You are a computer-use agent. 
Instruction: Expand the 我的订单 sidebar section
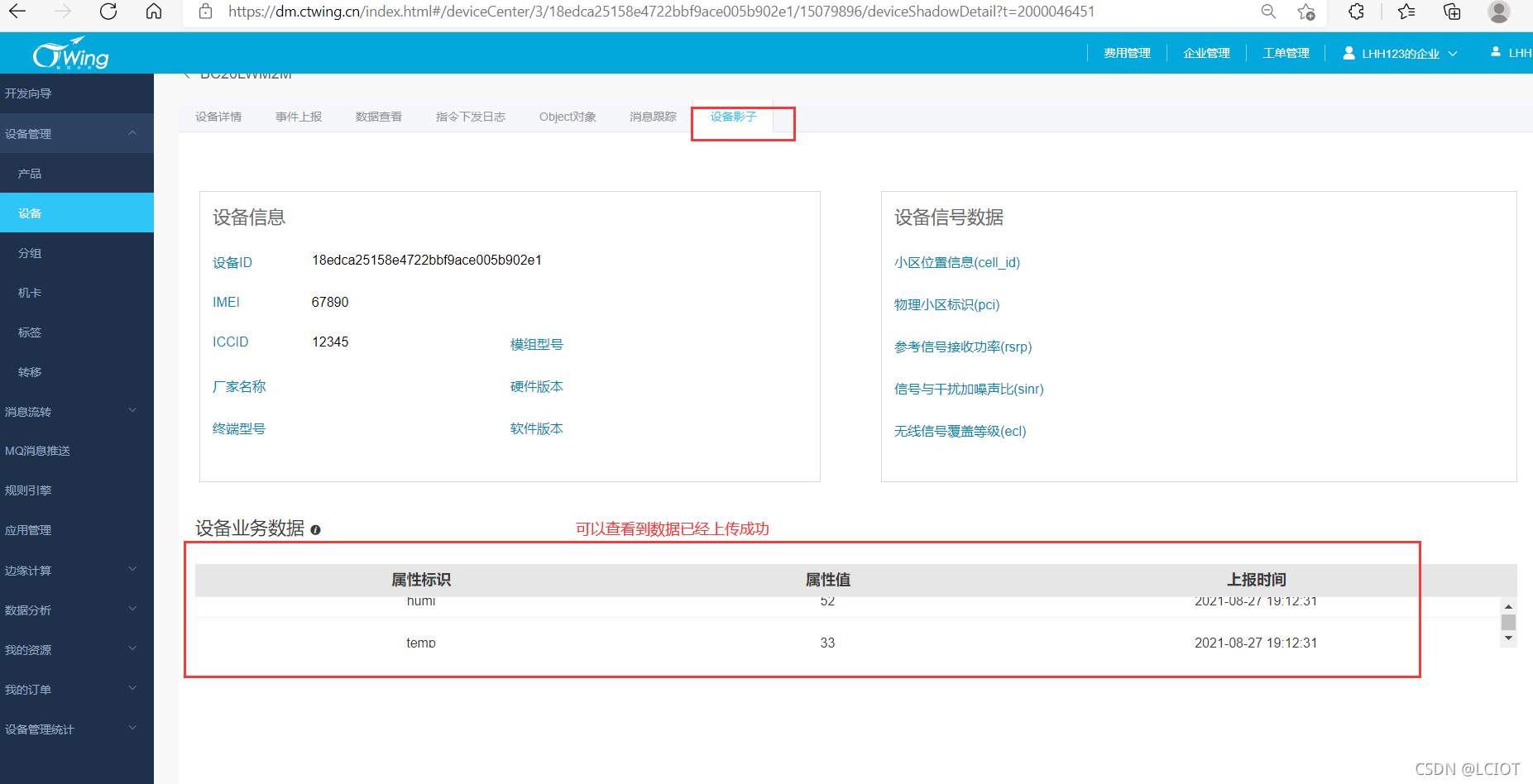pyautogui.click(x=77, y=689)
